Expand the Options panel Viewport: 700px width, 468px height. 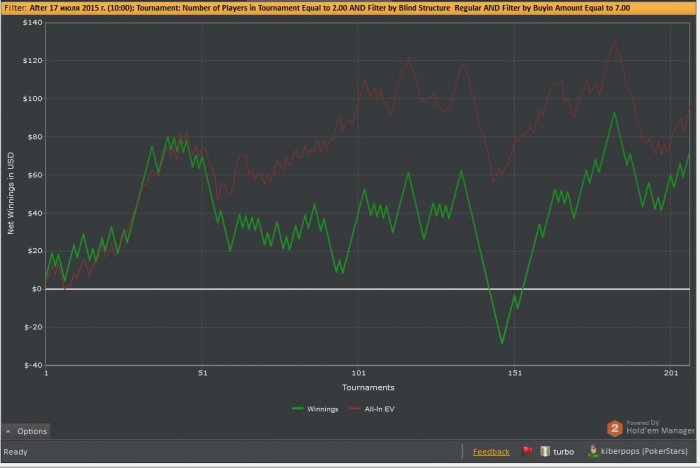coord(26,431)
